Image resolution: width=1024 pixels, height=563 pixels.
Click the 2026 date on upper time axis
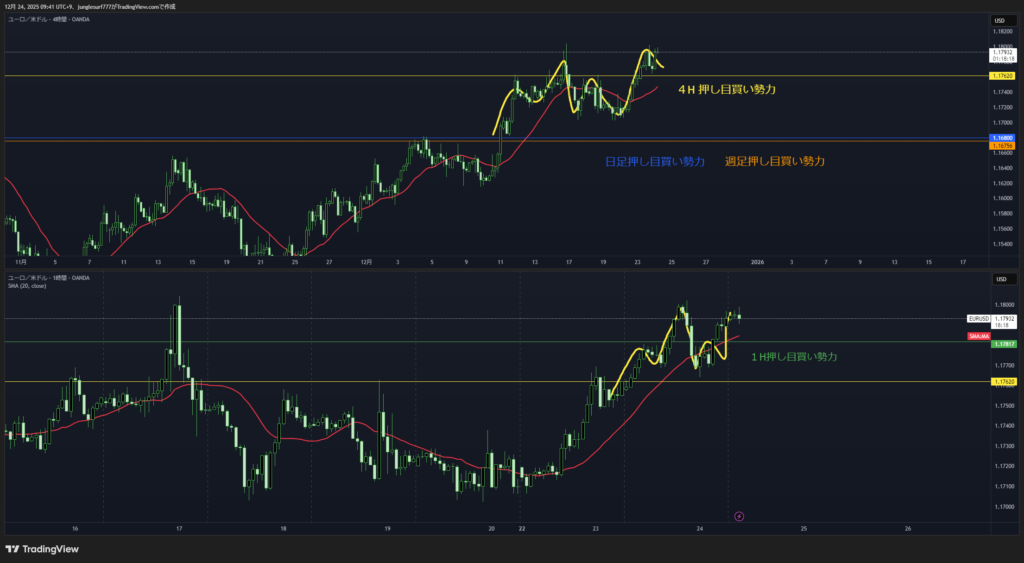pos(757,262)
